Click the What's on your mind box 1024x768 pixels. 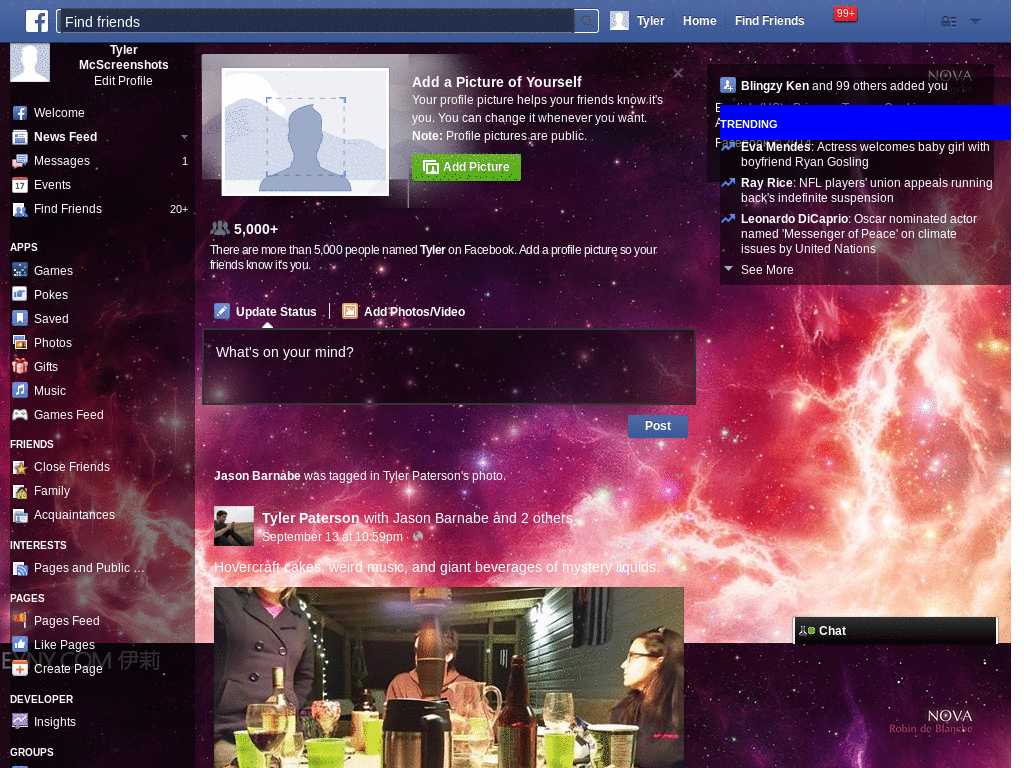tap(449, 366)
